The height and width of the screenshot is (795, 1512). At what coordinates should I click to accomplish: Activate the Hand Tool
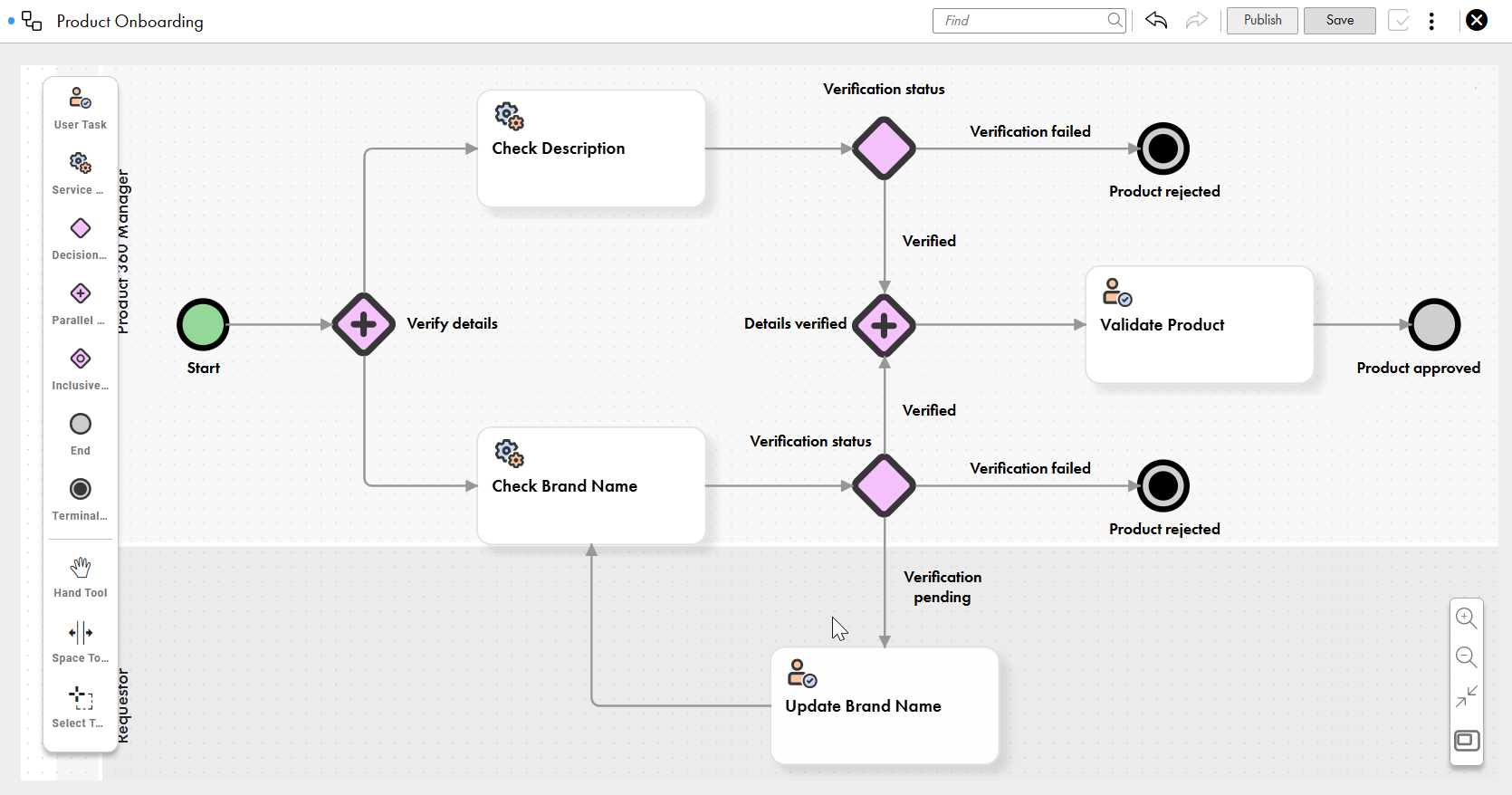pos(81,577)
